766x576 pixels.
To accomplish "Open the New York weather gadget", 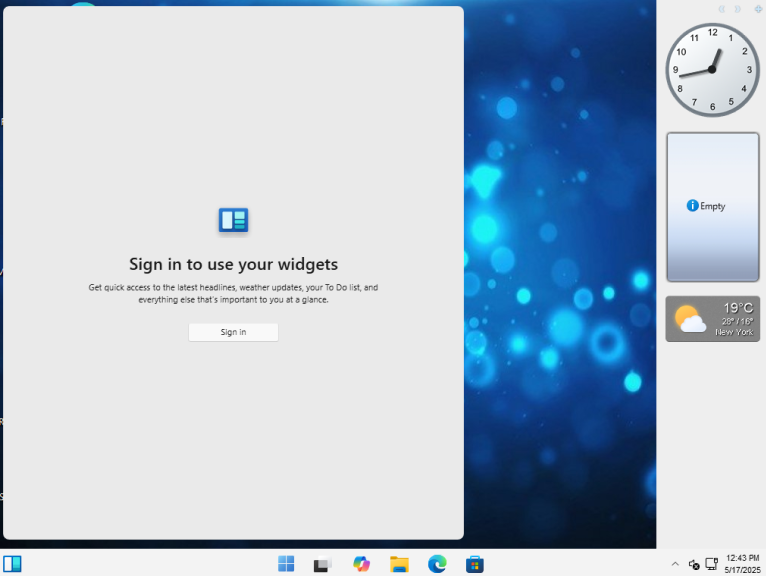I will (x=713, y=319).
